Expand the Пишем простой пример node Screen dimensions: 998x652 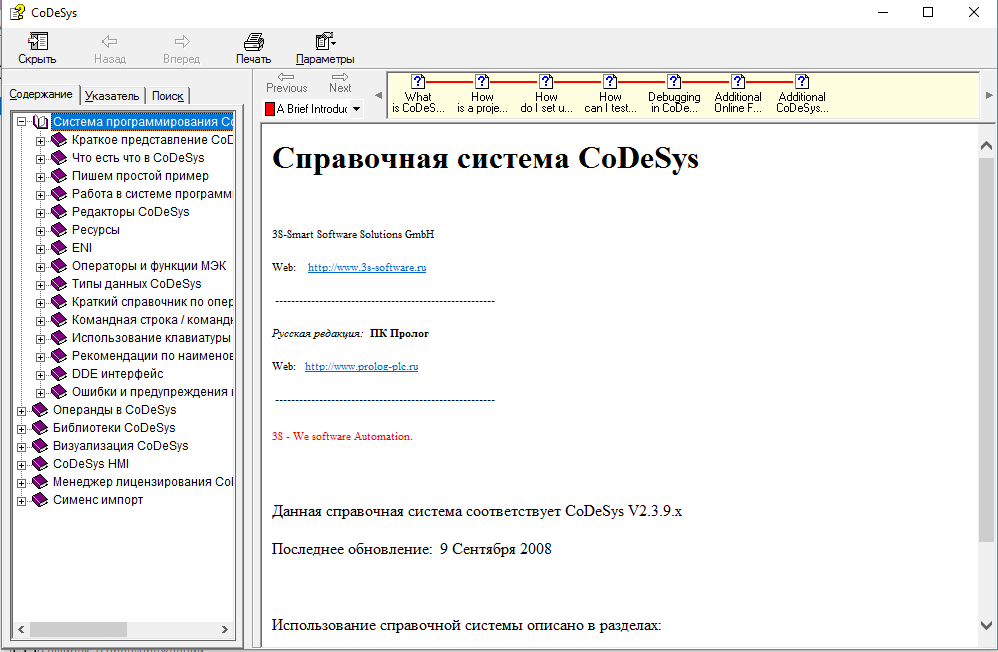(40, 177)
